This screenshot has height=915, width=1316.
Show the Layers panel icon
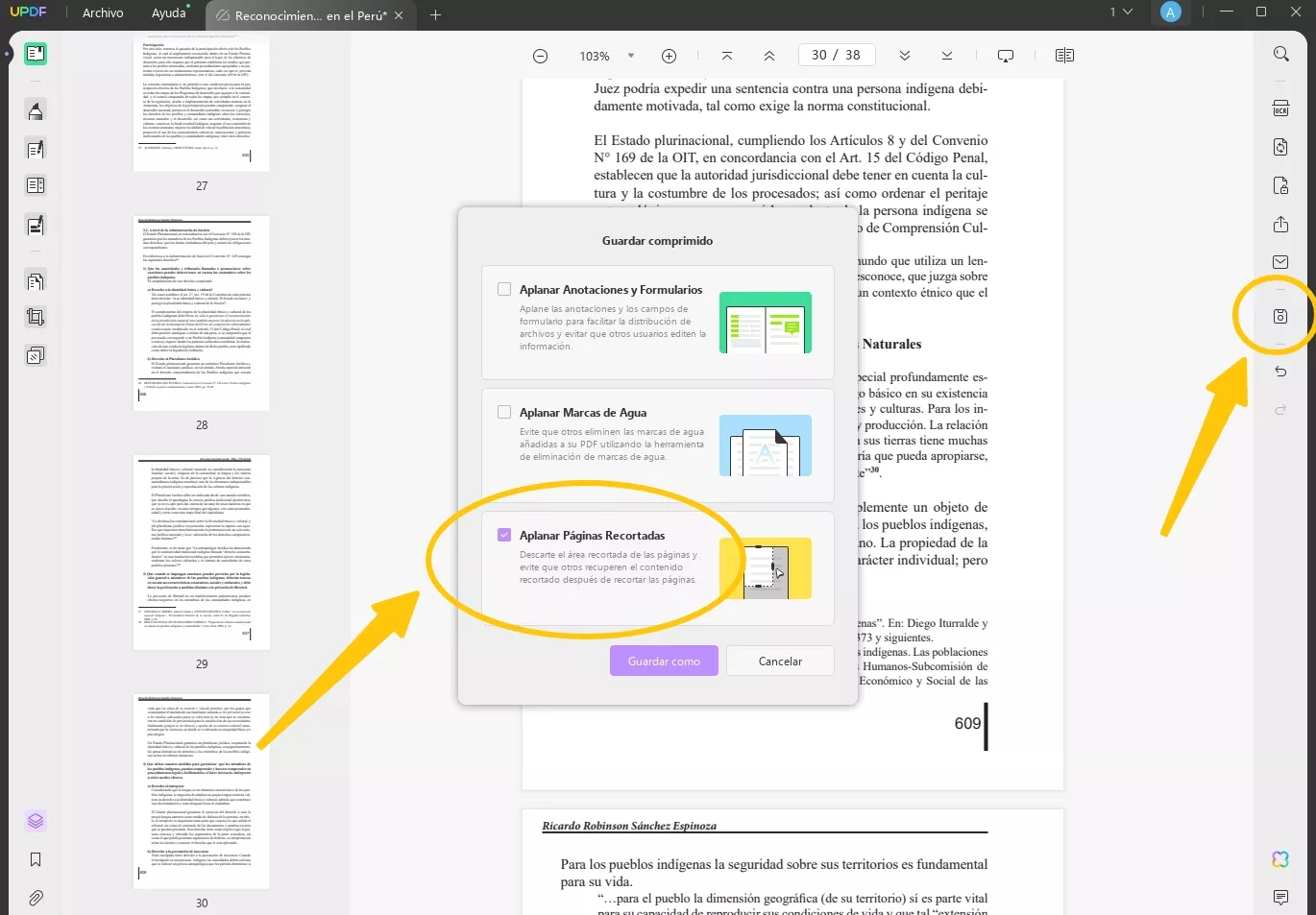click(x=36, y=821)
